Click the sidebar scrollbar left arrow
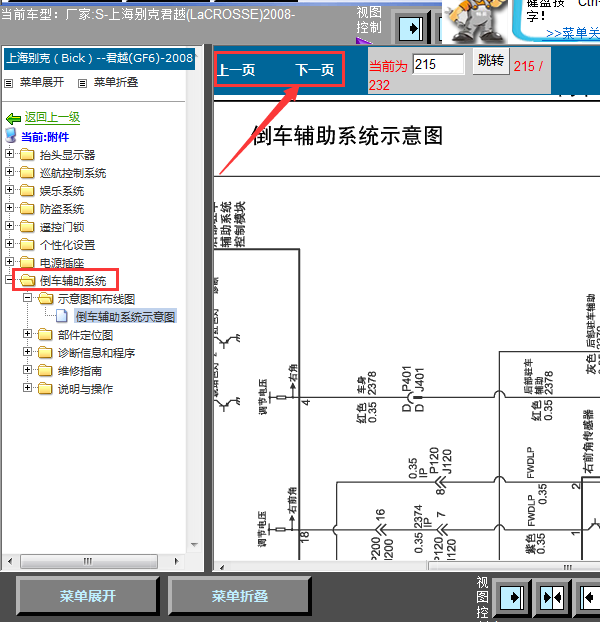600x622 pixels. (10, 561)
